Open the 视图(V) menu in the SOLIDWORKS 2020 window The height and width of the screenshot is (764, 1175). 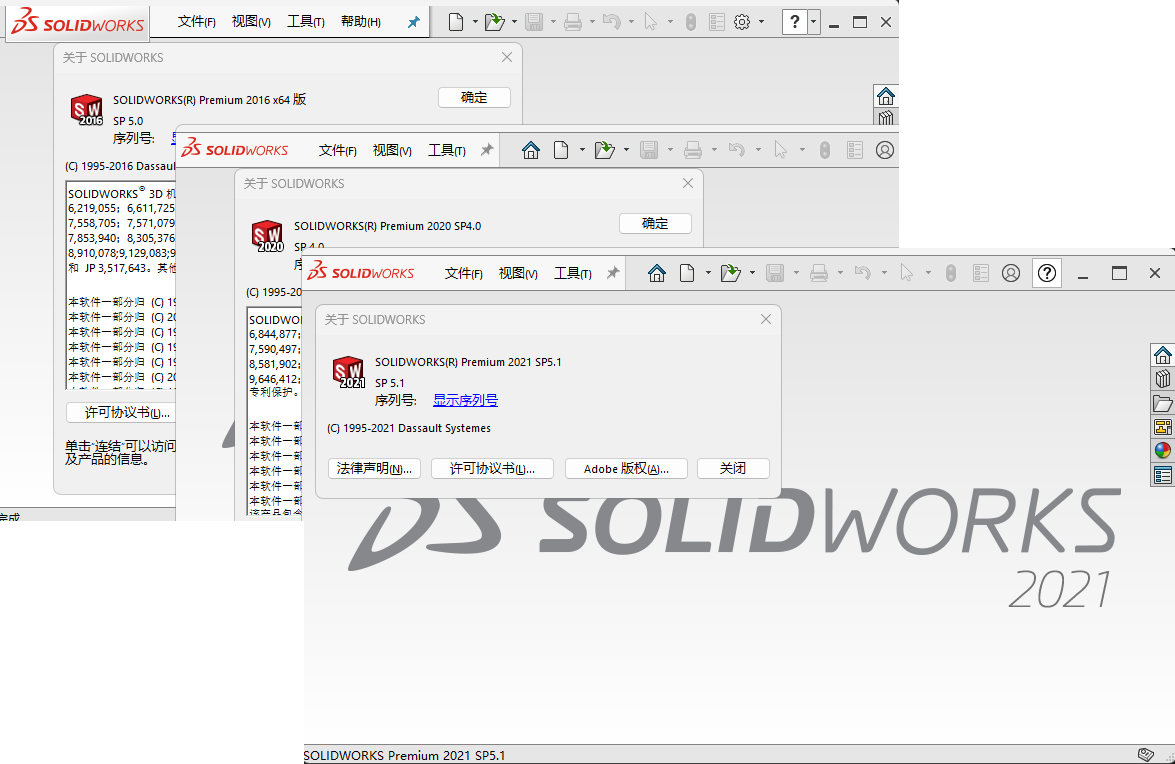pyautogui.click(x=392, y=151)
